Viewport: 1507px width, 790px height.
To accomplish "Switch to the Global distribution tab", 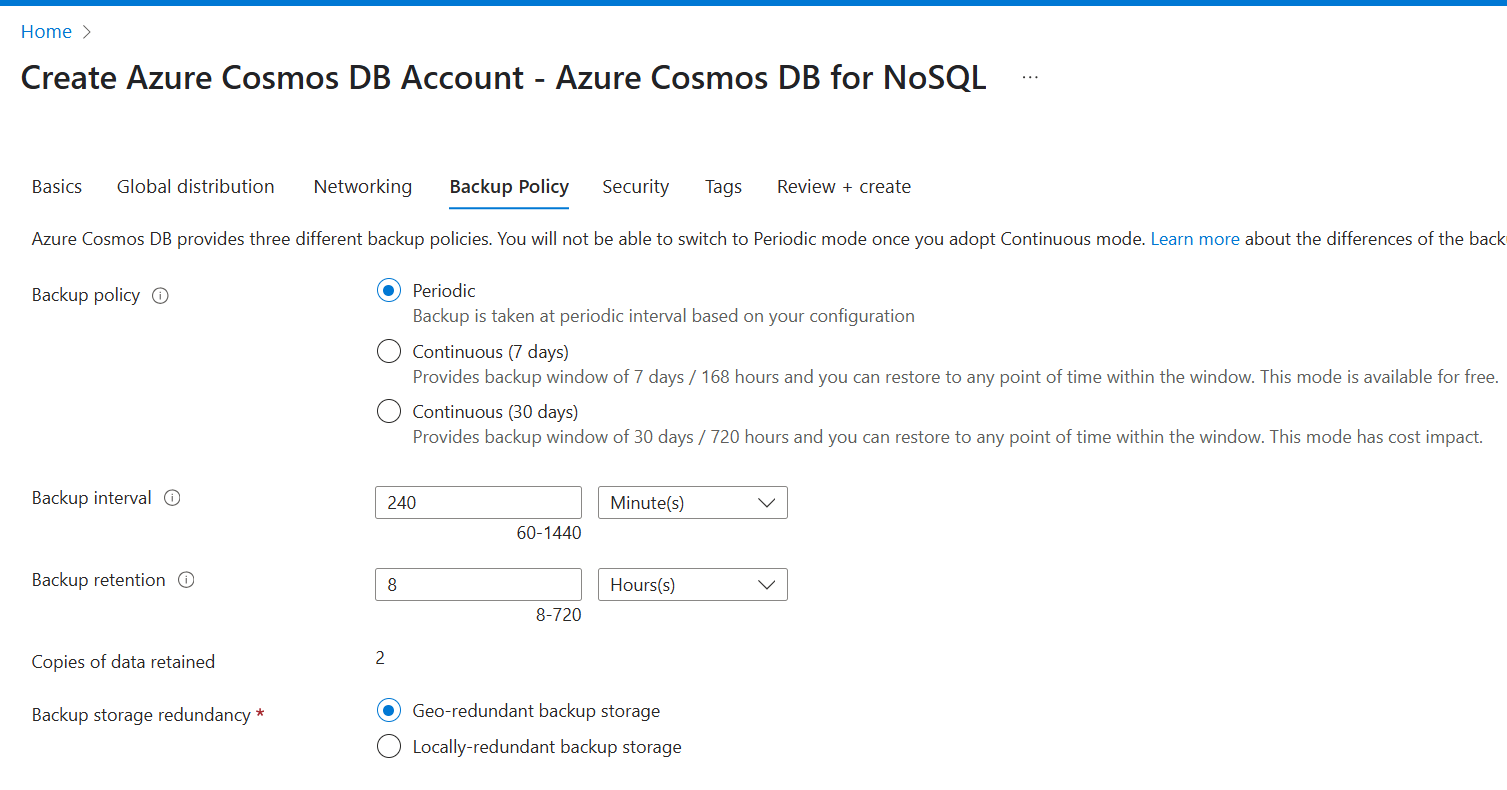I will (196, 187).
